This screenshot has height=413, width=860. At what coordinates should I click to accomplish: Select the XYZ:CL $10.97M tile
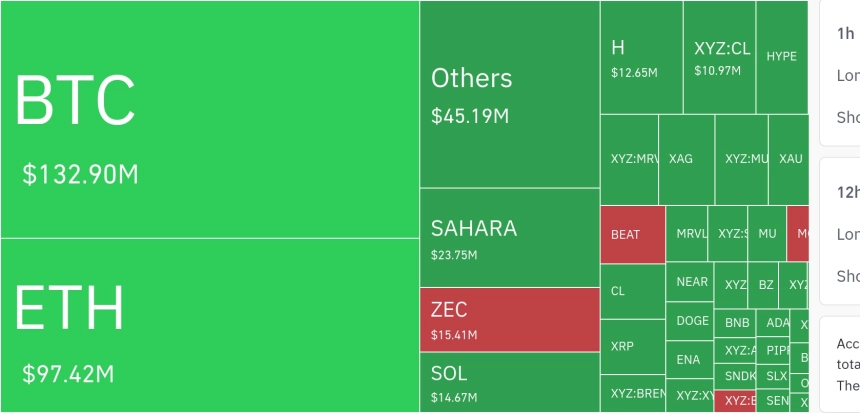720,58
